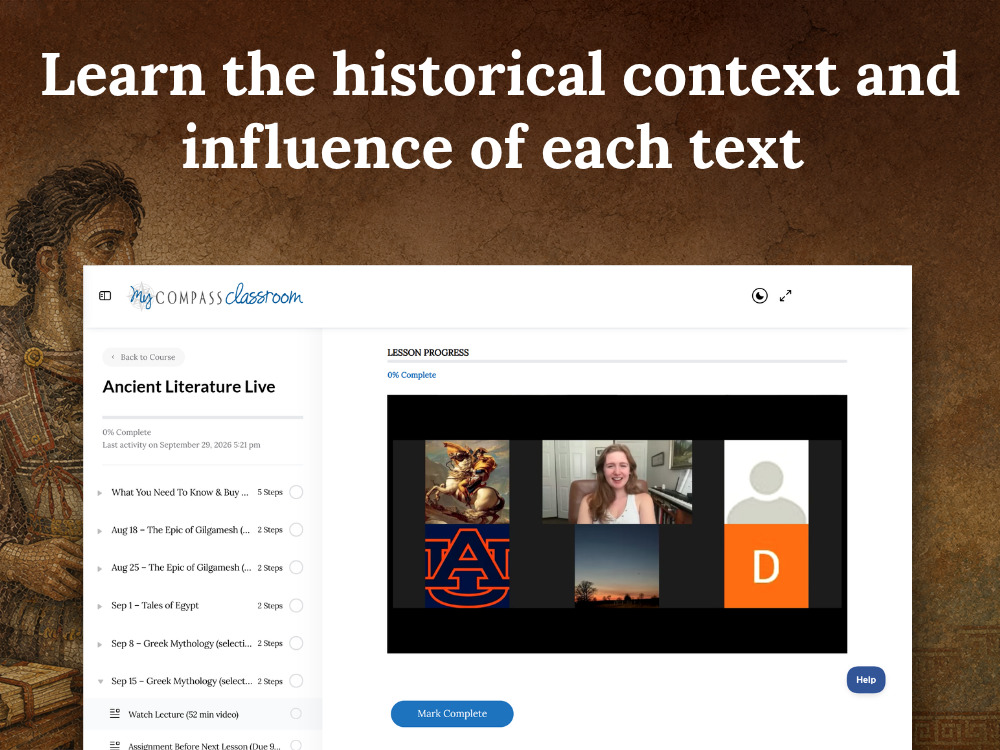This screenshot has height=750, width=1000.
Task: Click the sunset photo participant tile
Action: [617, 566]
